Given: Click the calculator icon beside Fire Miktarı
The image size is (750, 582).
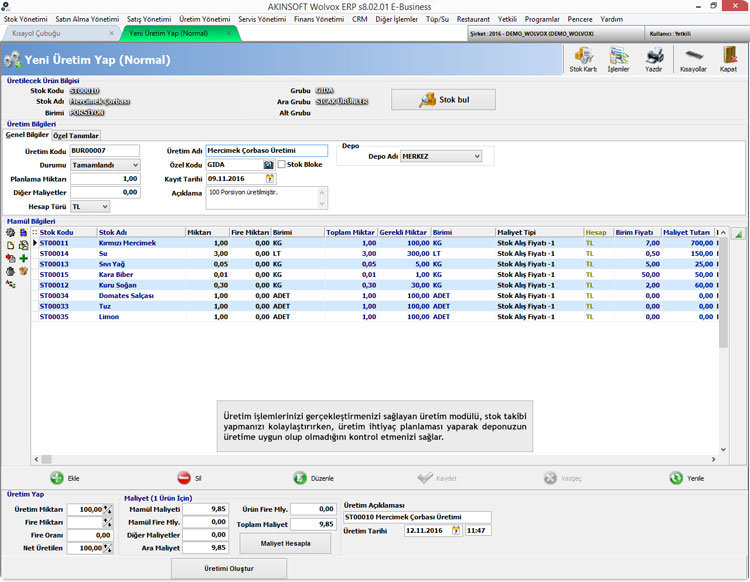Looking at the screenshot, I should click(108, 522).
